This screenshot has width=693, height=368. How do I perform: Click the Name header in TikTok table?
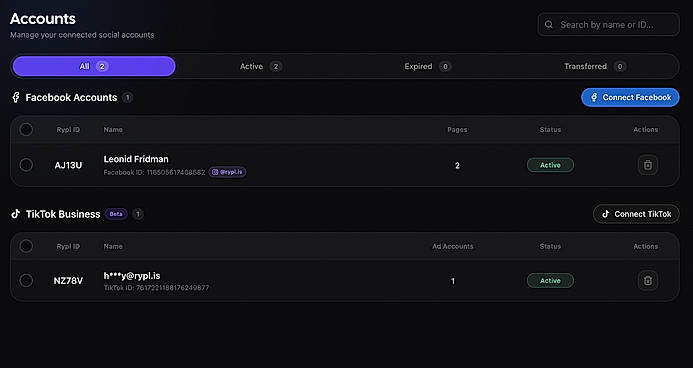tap(113, 246)
